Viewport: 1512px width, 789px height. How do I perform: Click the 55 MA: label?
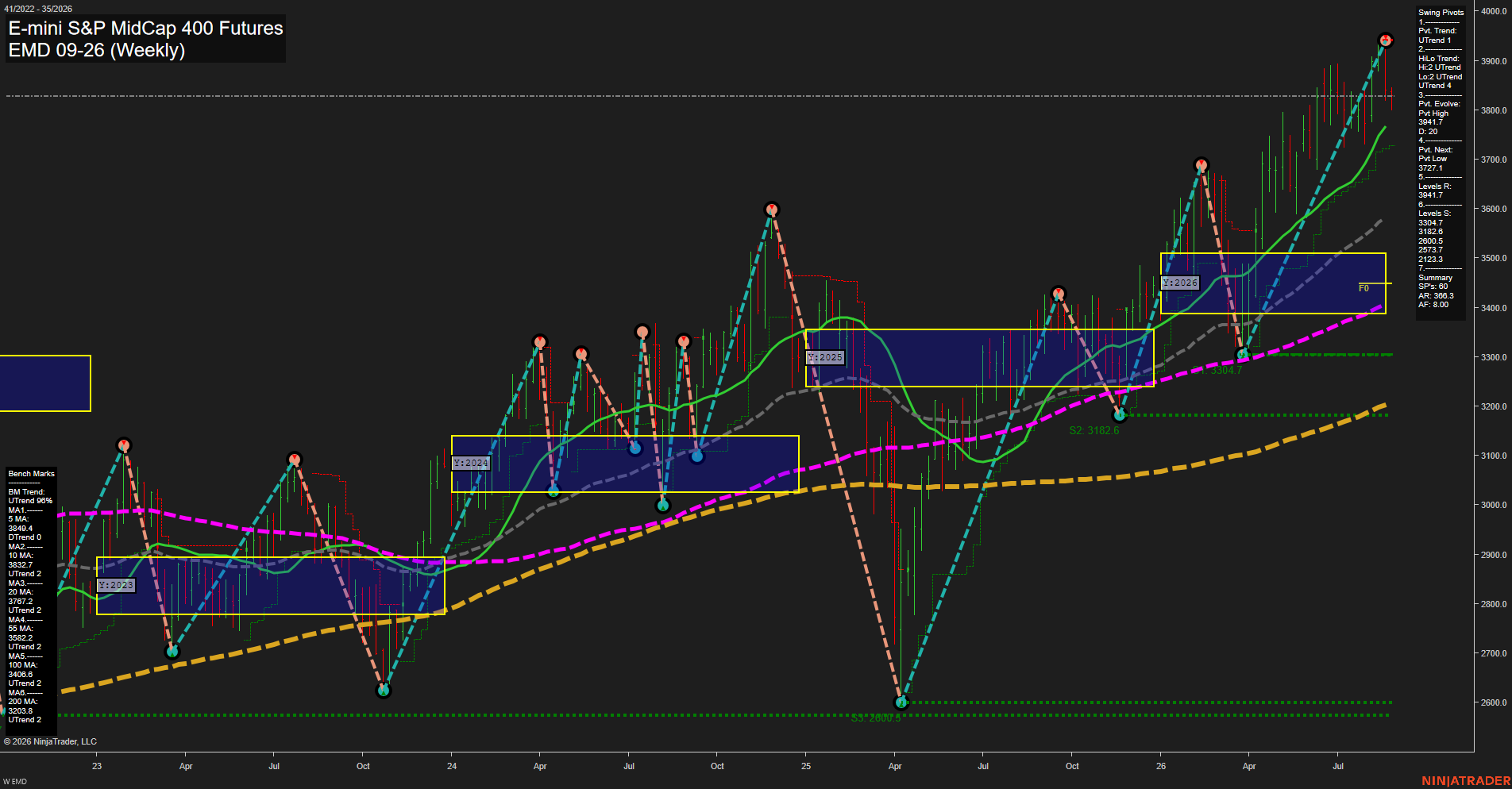click(x=21, y=629)
